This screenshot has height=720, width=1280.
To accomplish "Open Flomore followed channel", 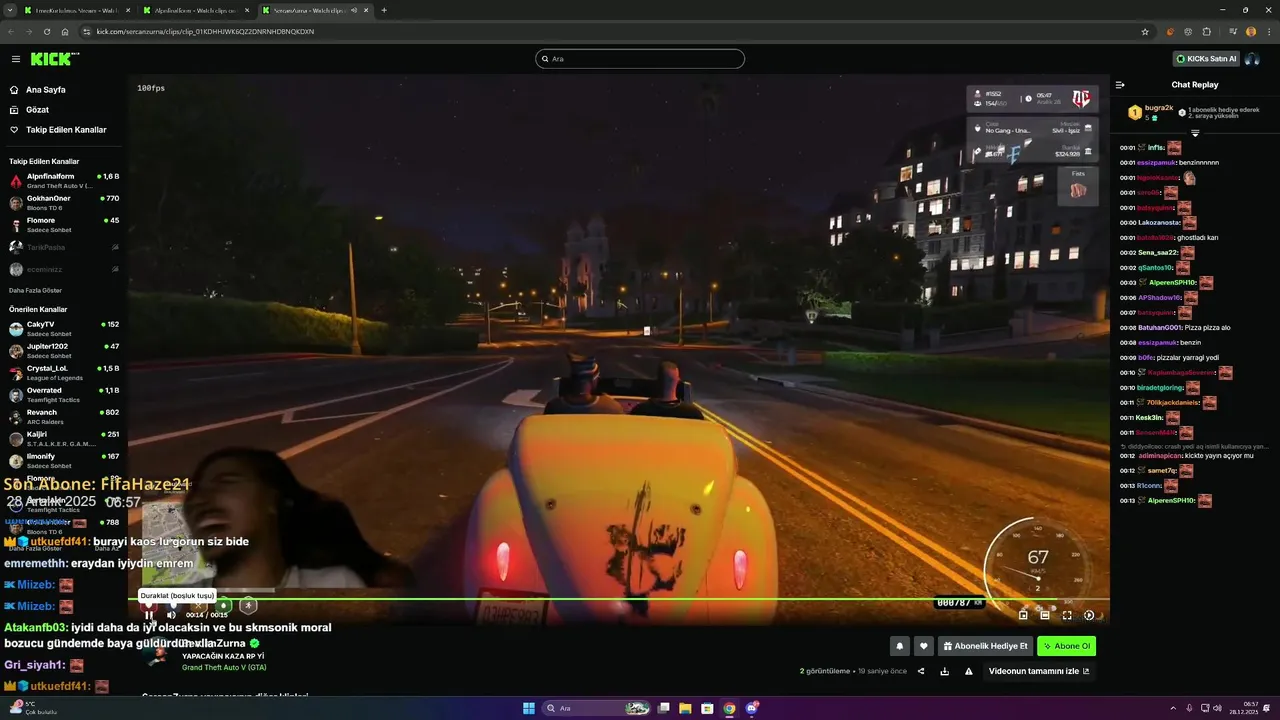I will click(64, 225).
